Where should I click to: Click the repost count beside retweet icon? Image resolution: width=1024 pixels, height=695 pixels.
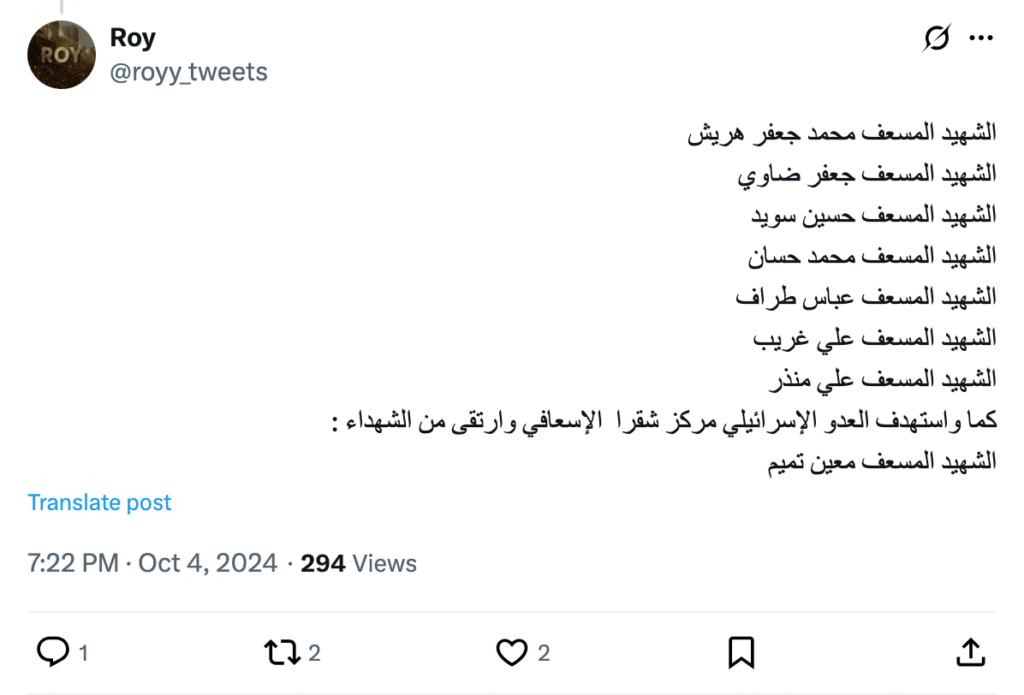point(314,654)
